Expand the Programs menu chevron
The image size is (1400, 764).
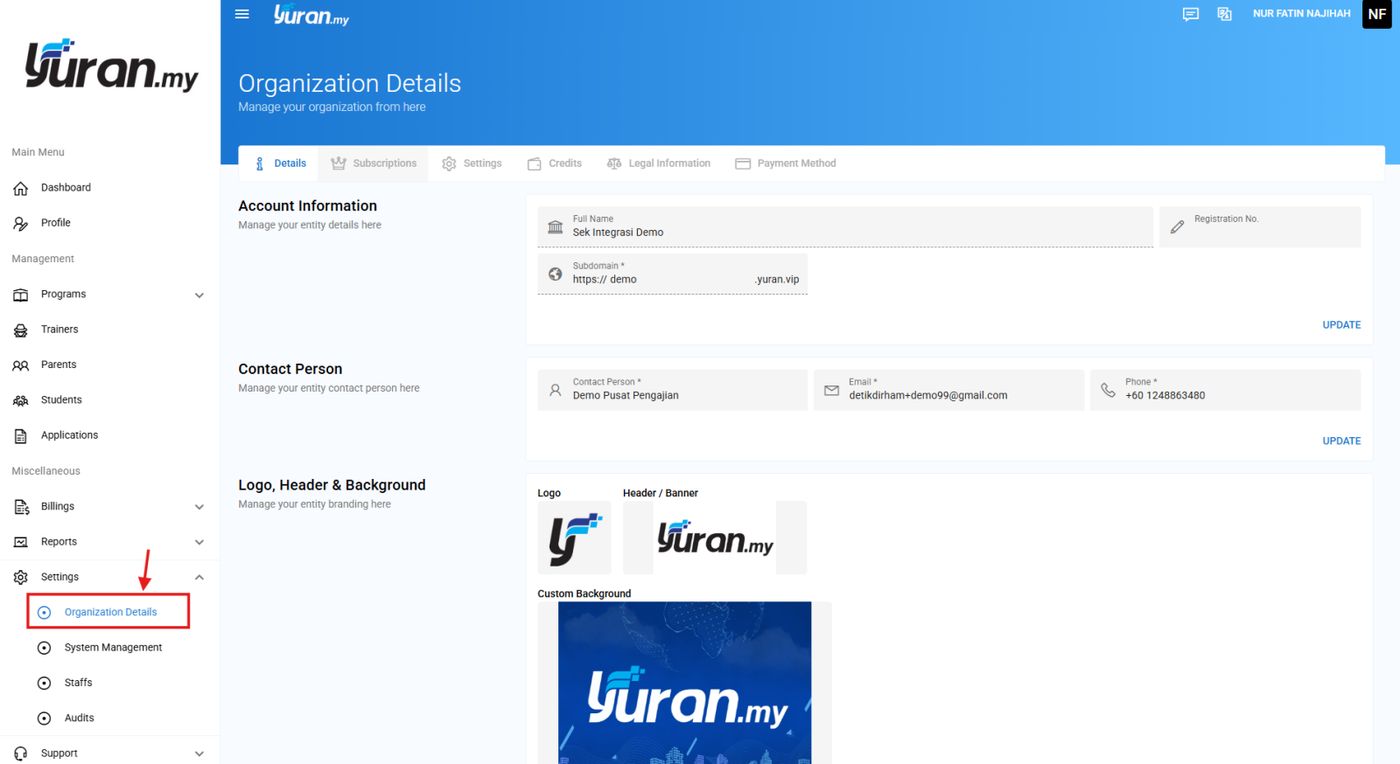pyautogui.click(x=199, y=295)
